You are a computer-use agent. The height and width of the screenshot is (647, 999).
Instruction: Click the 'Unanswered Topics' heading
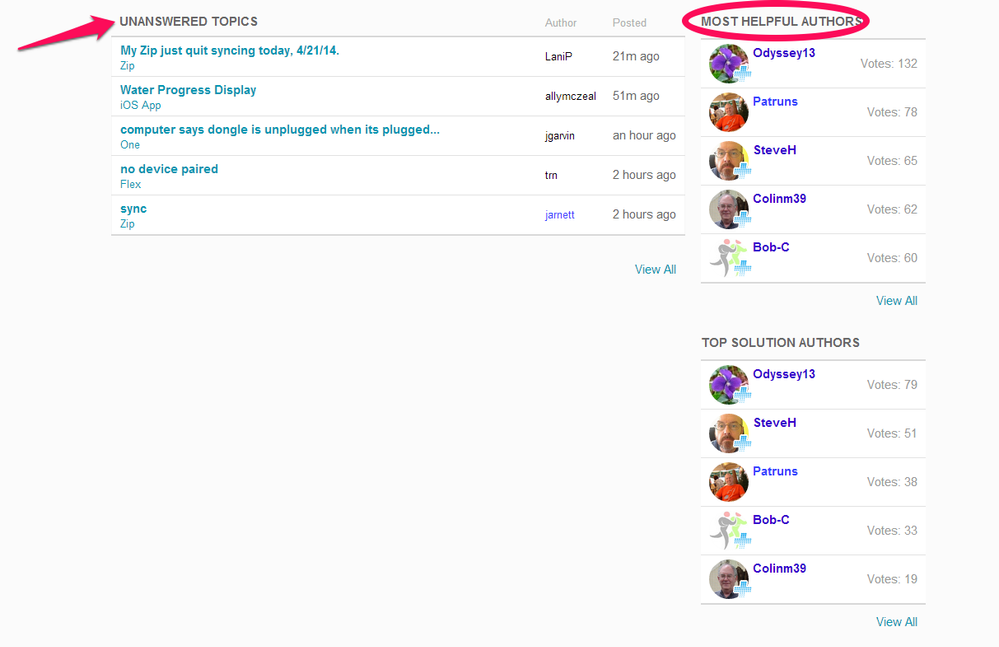[x=189, y=22]
